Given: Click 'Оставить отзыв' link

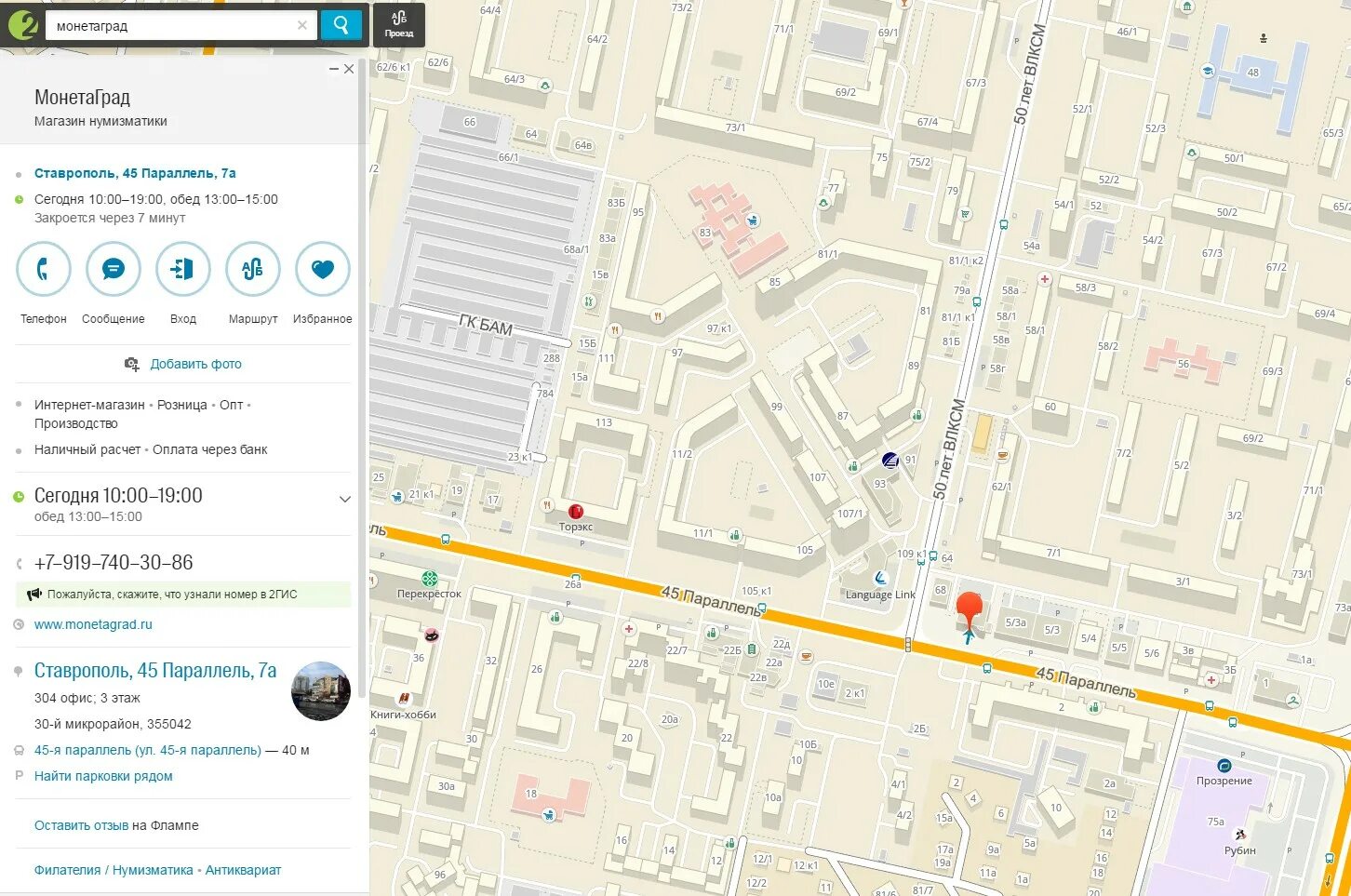Looking at the screenshot, I should coord(81,825).
